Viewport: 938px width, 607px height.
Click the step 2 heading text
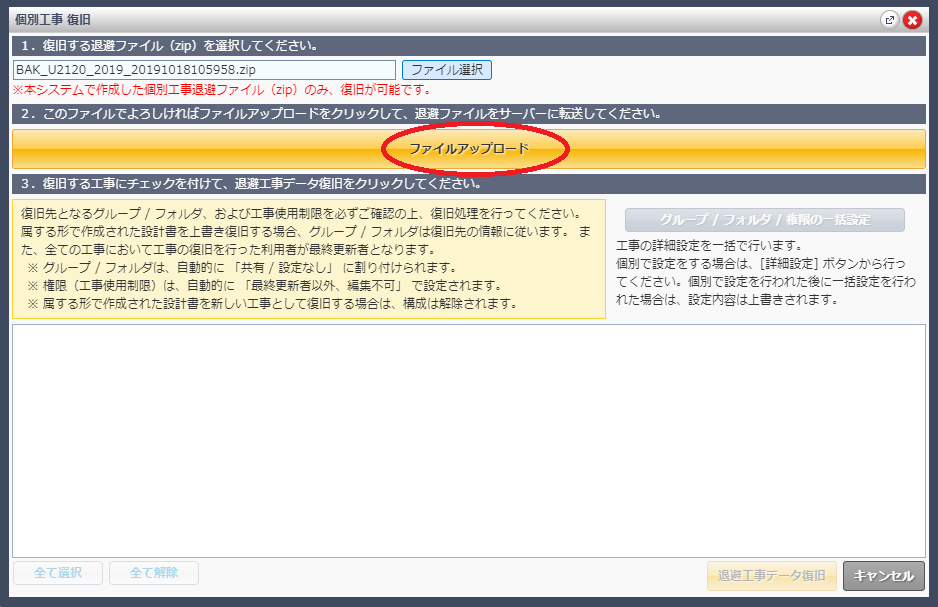click(x=341, y=114)
